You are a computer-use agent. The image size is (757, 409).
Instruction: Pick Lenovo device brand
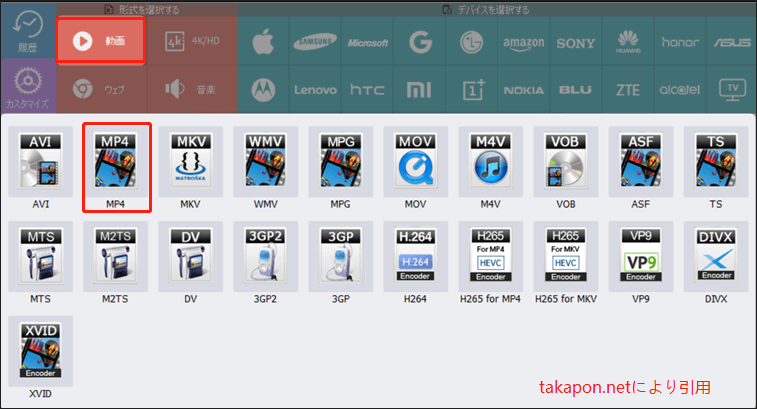(x=315, y=89)
